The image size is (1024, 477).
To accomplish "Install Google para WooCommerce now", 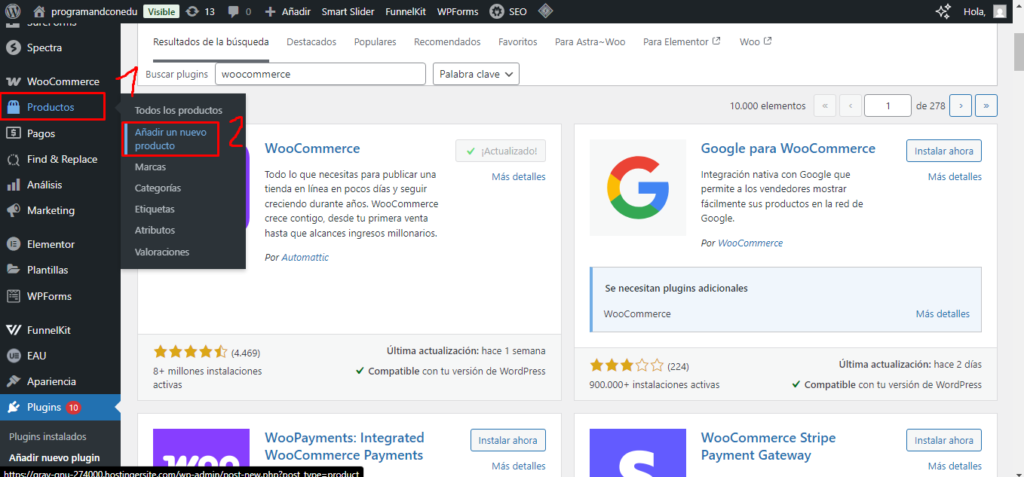I will [944, 151].
